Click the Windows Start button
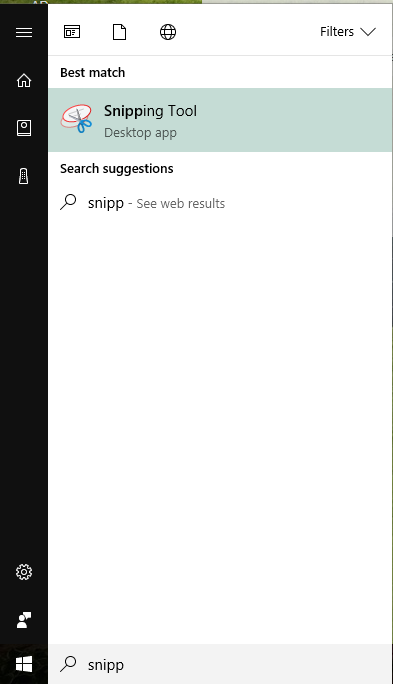The height and width of the screenshot is (684, 393). [24, 664]
